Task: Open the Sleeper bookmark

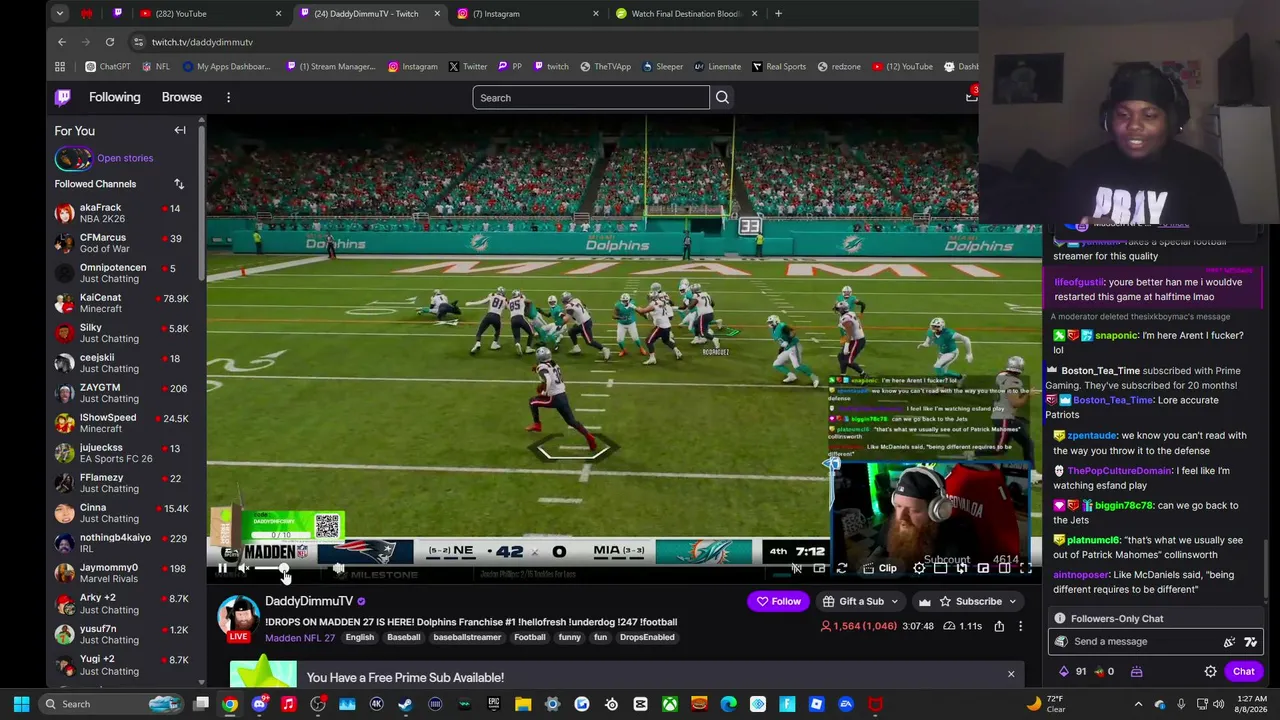Action: tap(663, 67)
